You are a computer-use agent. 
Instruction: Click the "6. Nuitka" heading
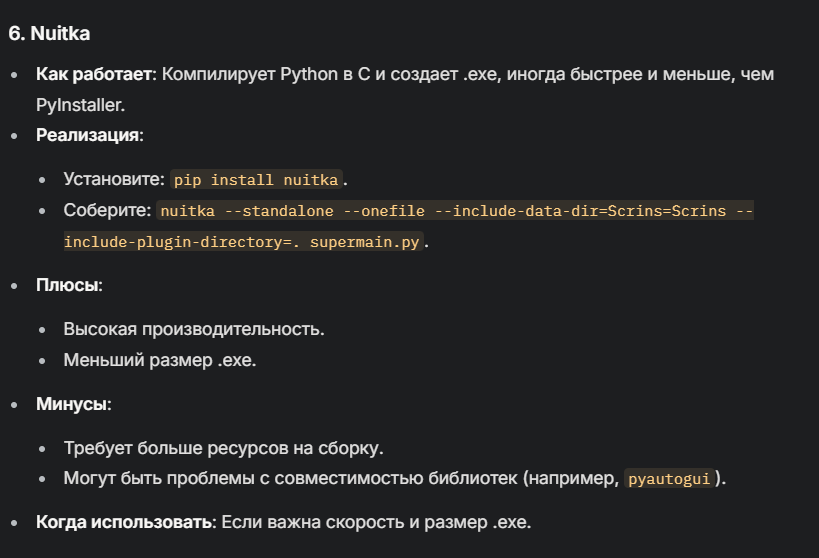49,34
